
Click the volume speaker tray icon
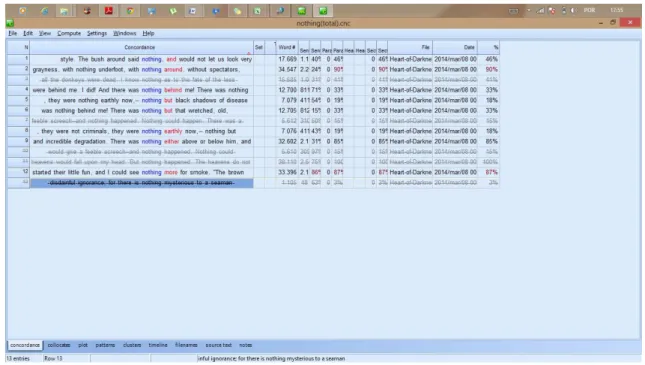(573, 11)
